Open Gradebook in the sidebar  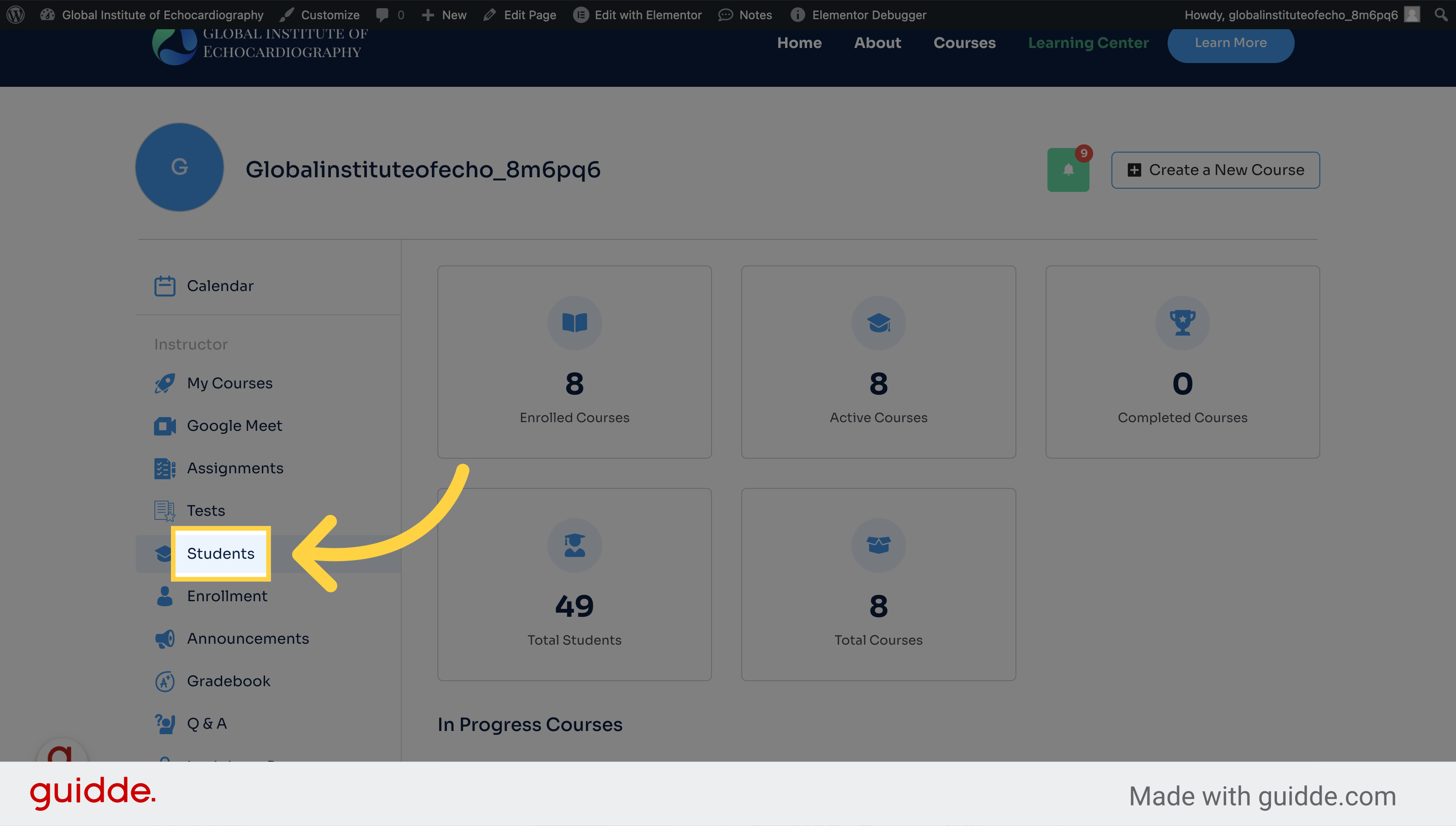228,681
